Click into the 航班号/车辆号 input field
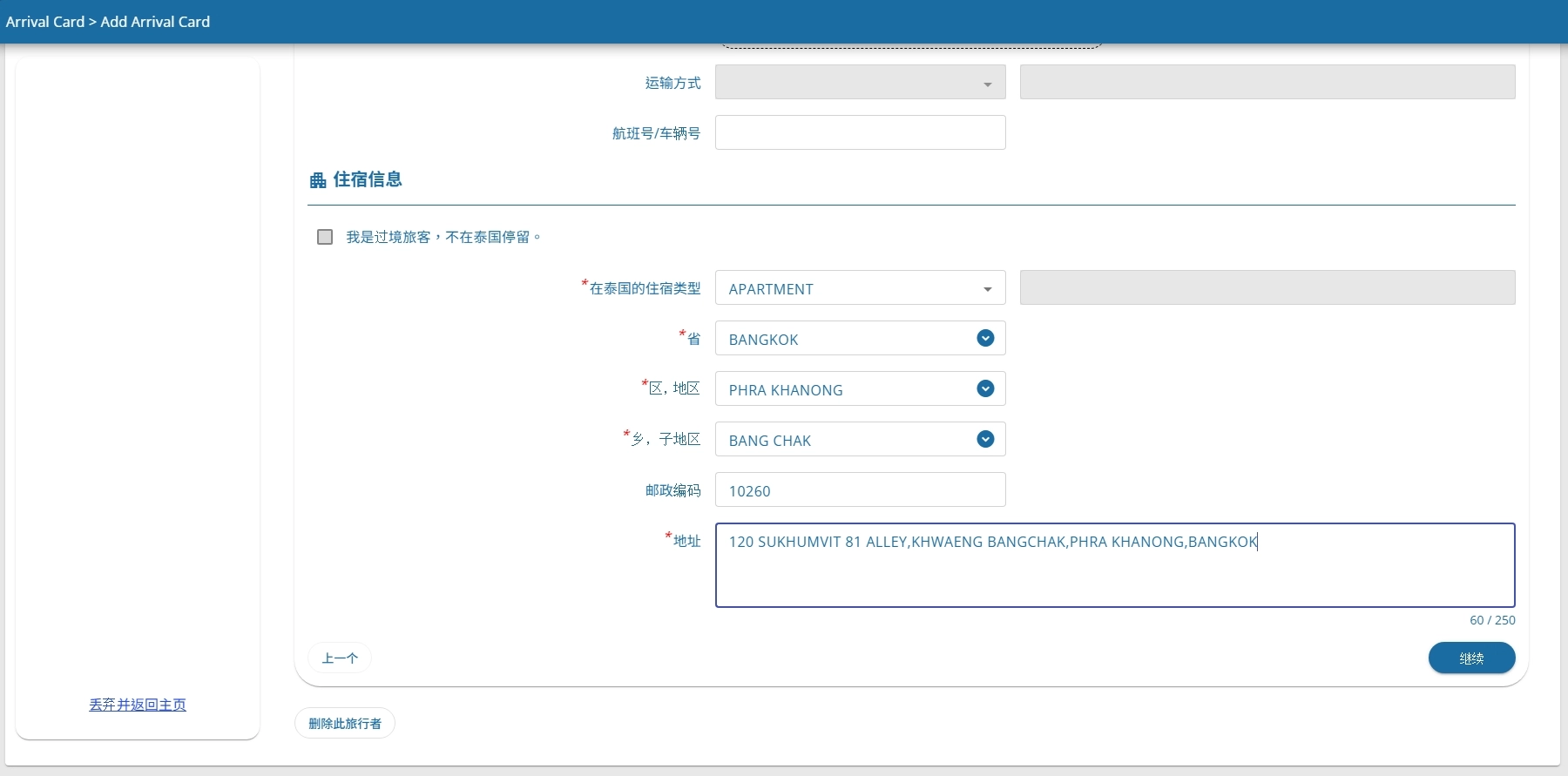The width and height of the screenshot is (1568, 776). click(860, 132)
